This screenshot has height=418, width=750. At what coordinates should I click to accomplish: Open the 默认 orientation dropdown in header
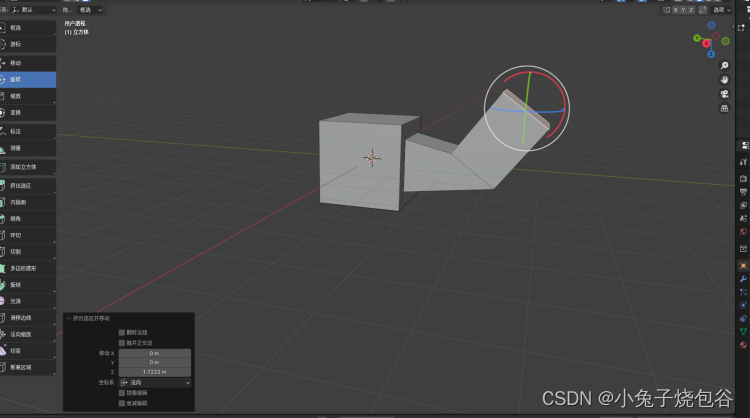pos(33,10)
